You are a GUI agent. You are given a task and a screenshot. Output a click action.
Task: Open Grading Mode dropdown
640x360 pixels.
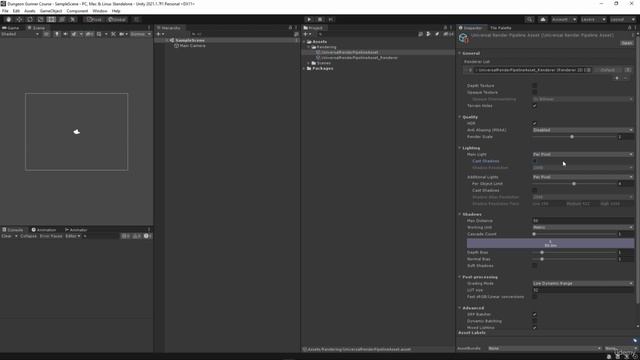[583, 283]
